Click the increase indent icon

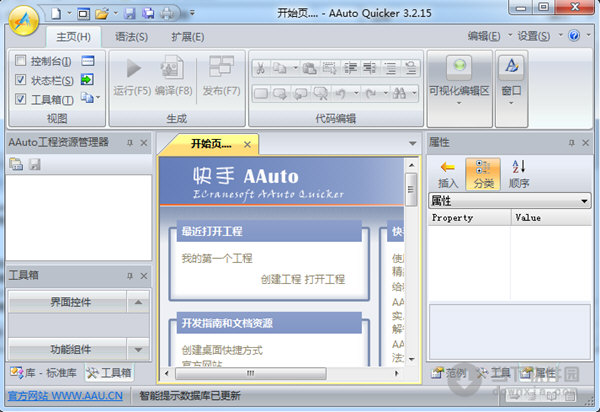tap(349, 68)
